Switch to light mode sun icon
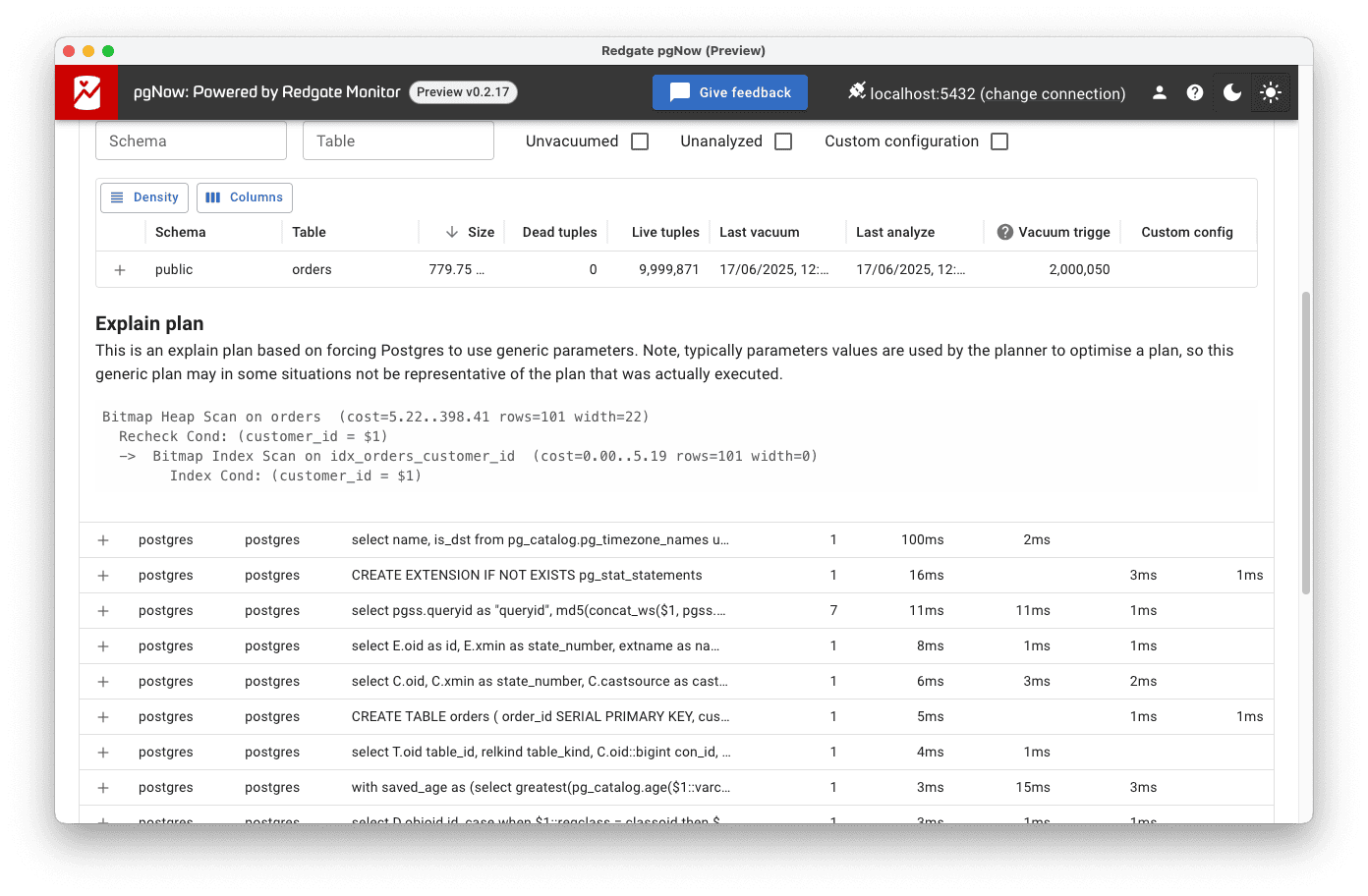1368x896 pixels. tap(1271, 92)
